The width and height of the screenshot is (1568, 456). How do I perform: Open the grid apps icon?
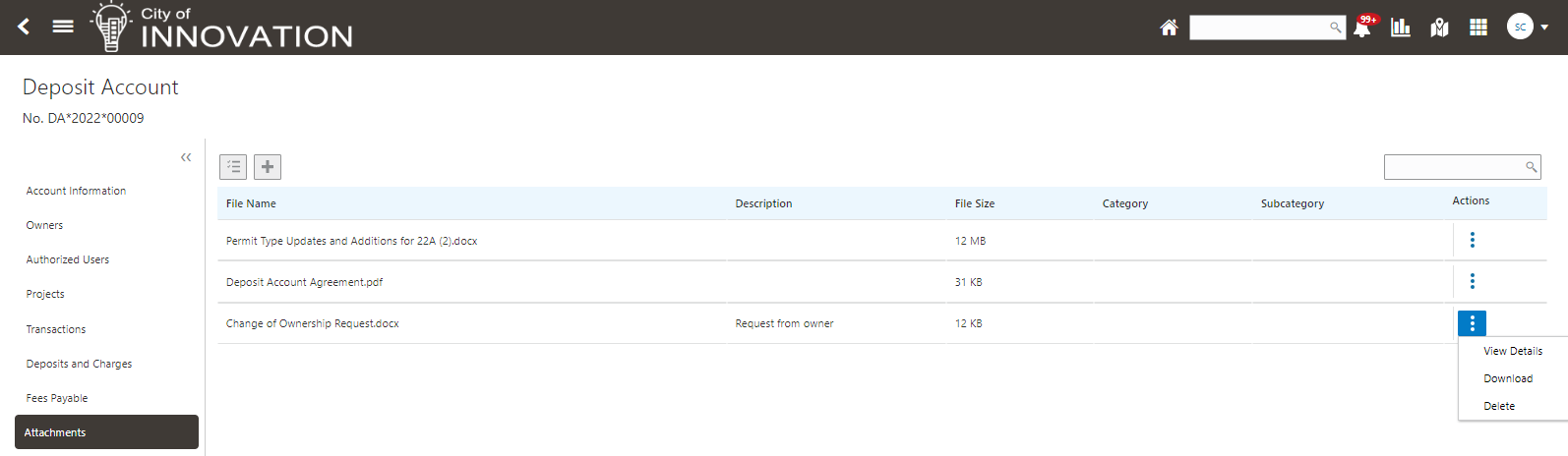tap(1478, 28)
